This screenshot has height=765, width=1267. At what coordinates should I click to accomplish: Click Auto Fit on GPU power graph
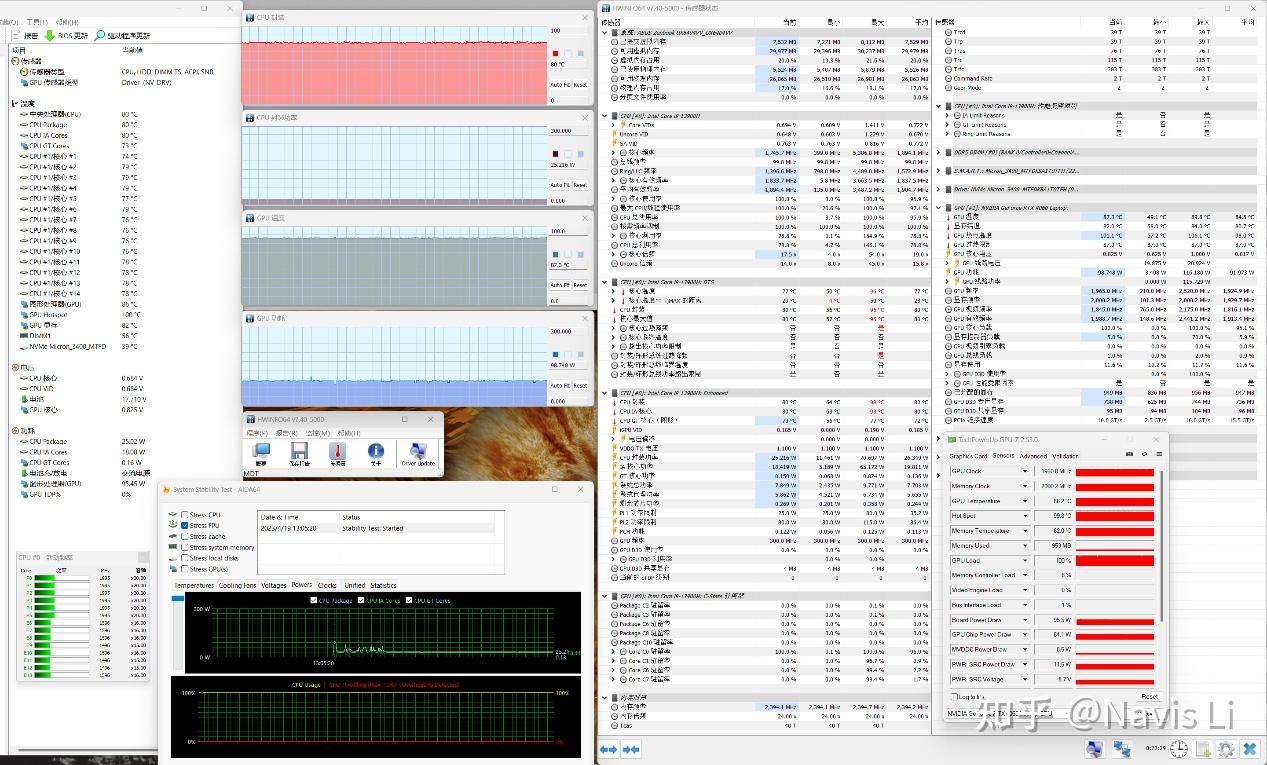tap(560, 385)
